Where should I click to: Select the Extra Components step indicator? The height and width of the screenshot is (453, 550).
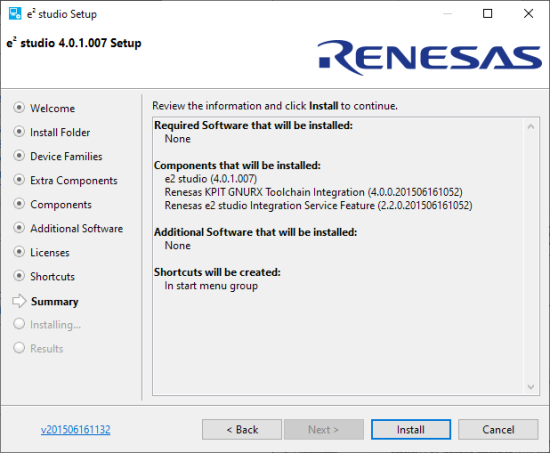(19, 180)
